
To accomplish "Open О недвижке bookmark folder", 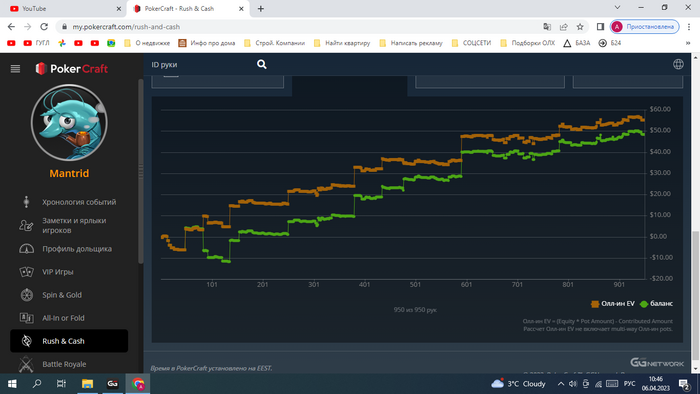I will point(147,43).
